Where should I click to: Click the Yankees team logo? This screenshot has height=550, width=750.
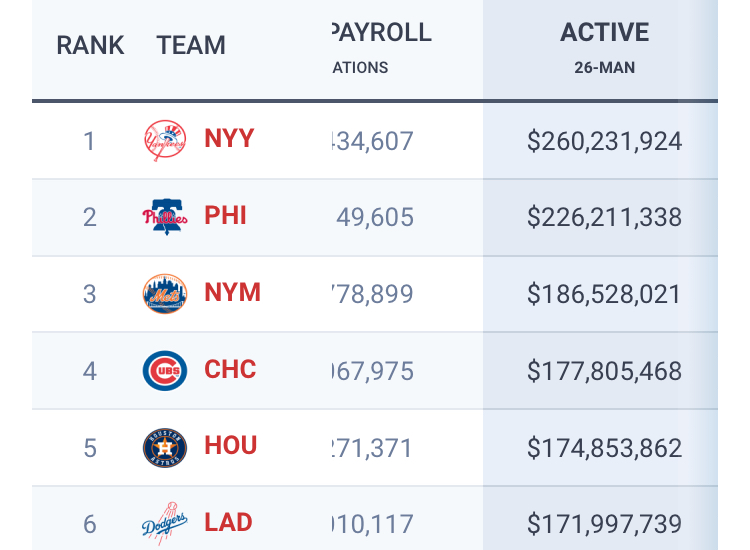click(165, 141)
